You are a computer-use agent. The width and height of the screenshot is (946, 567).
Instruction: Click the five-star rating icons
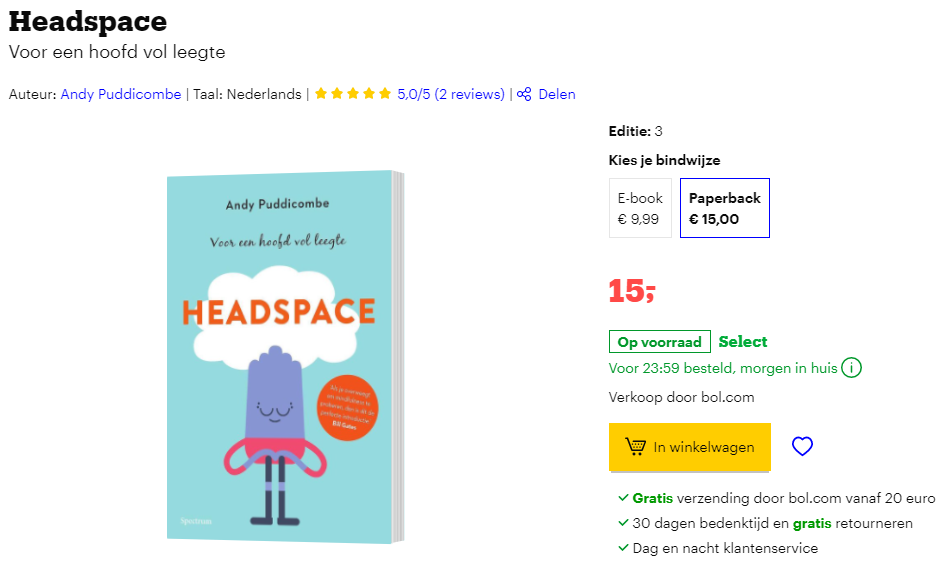pos(353,93)
